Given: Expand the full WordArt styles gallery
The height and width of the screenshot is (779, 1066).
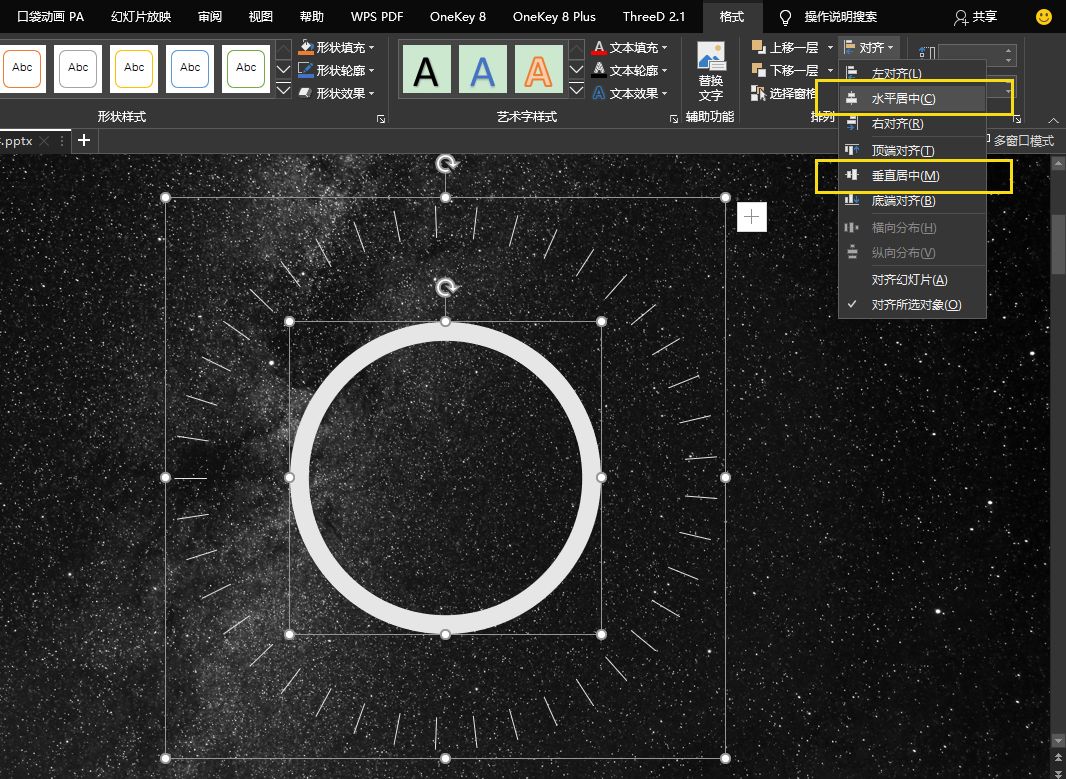Looking at the screenshot, I should click(x=576, y=90).
